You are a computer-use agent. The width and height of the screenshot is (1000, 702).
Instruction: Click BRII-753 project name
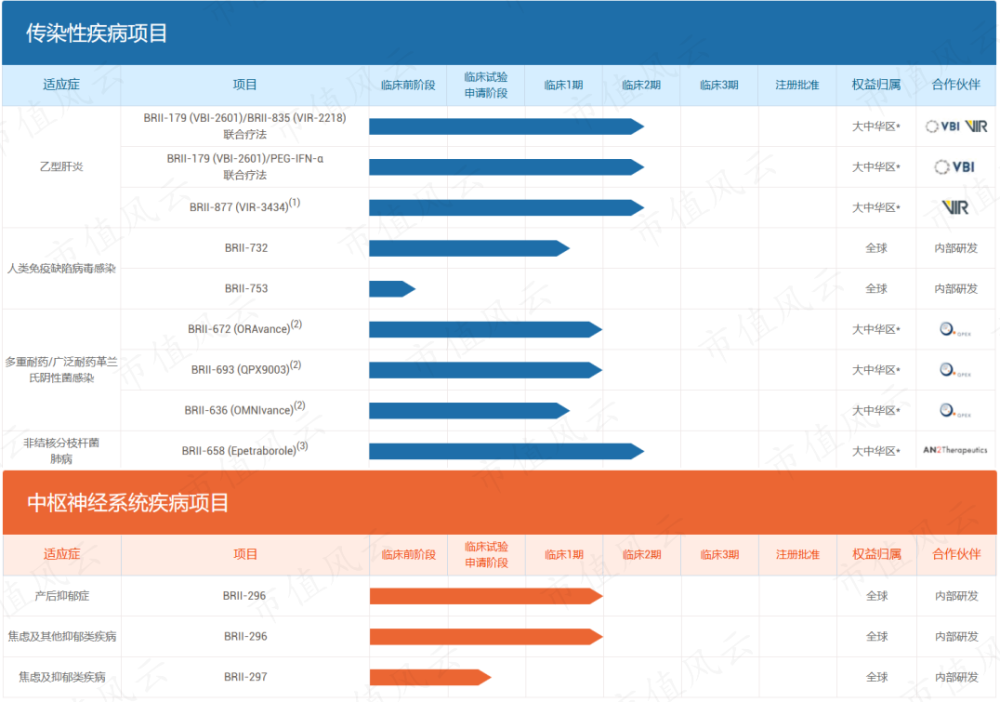coord(246,289)
